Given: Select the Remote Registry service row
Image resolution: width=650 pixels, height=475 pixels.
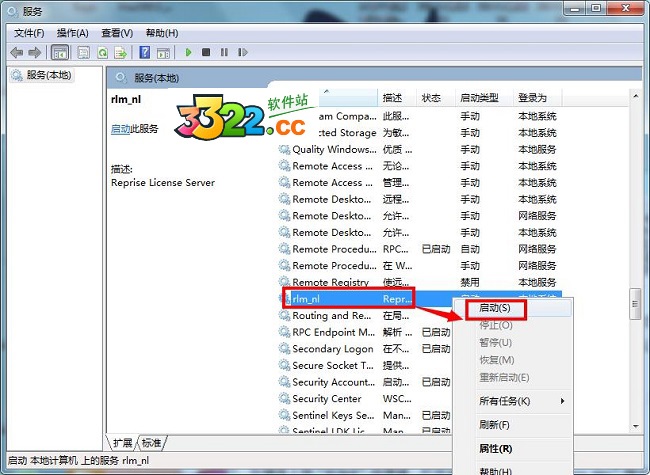Looking at the screenshot, I should coord(420,282).
